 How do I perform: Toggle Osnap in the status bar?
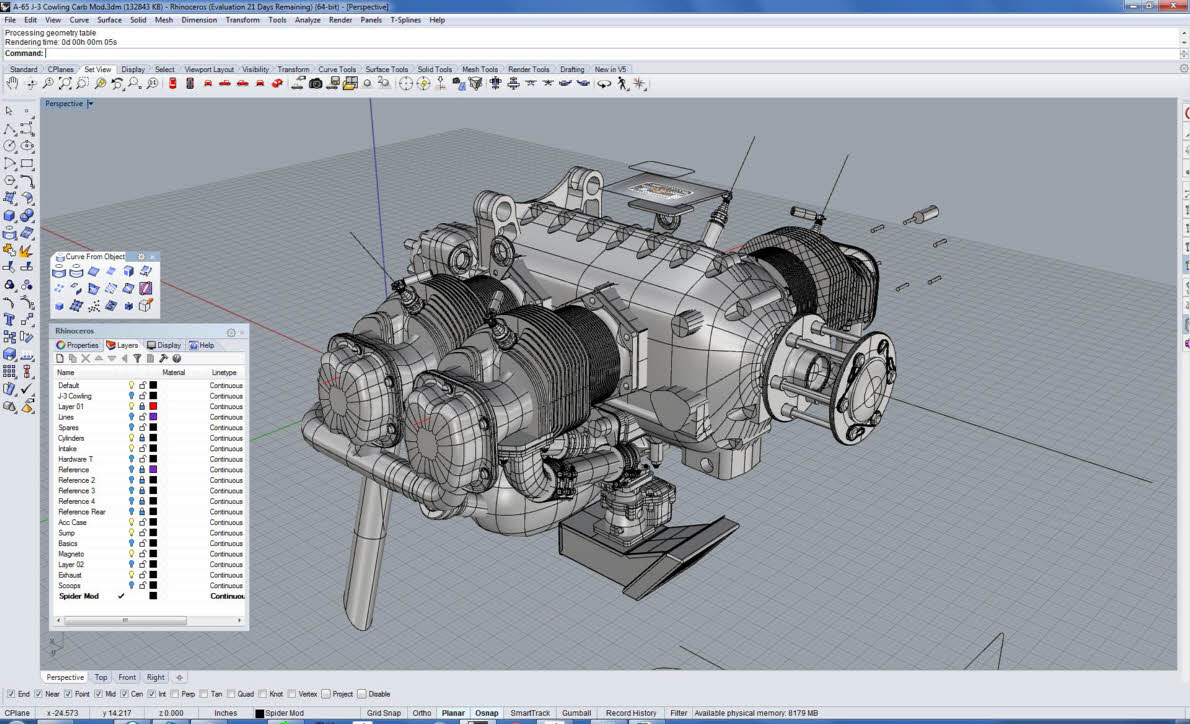(486, 713)
